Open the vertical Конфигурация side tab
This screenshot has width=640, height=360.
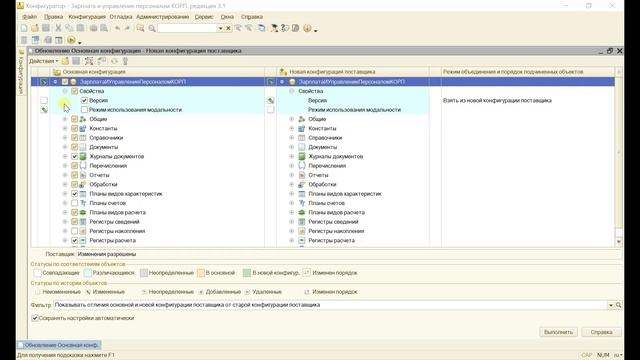pos(21,73)
